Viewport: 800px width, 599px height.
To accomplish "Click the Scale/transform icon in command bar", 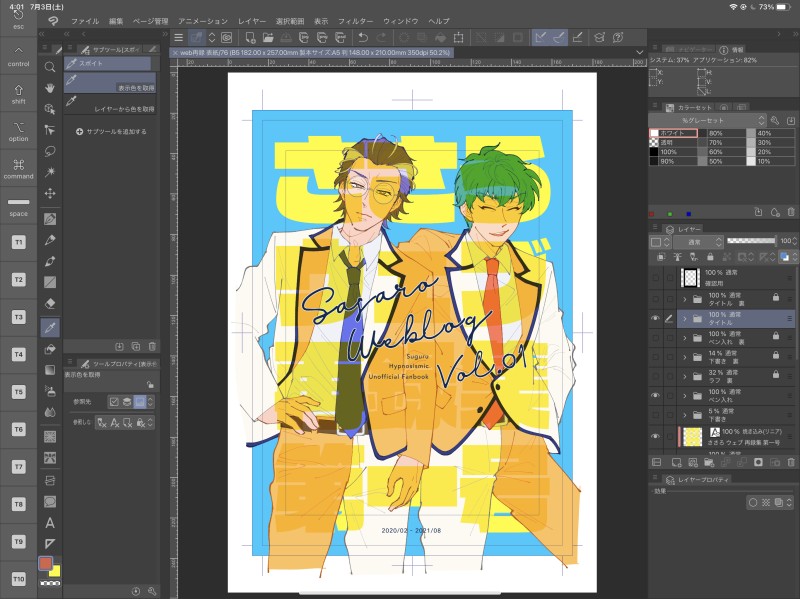I will [459, 37].
